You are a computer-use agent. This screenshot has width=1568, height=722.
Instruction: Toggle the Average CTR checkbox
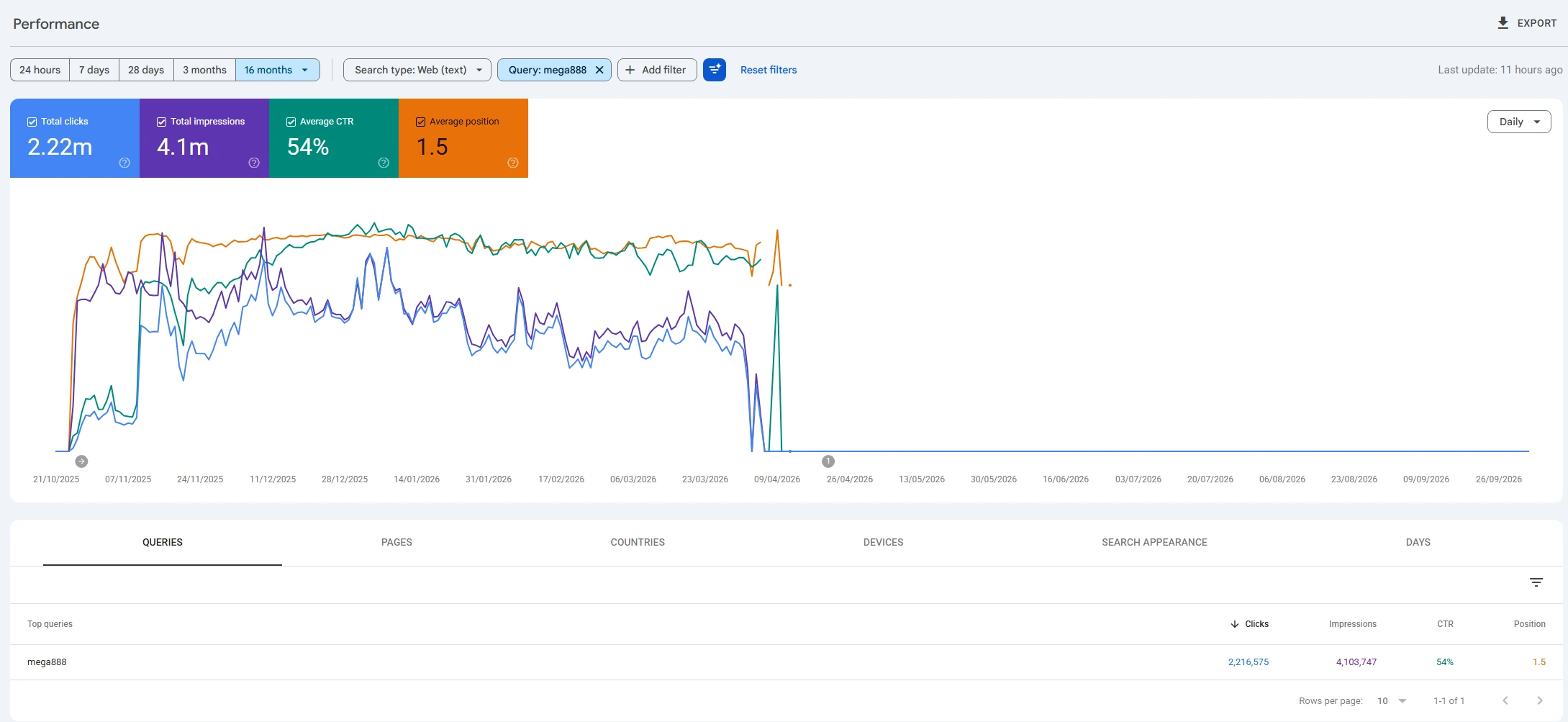click(291, 122)
